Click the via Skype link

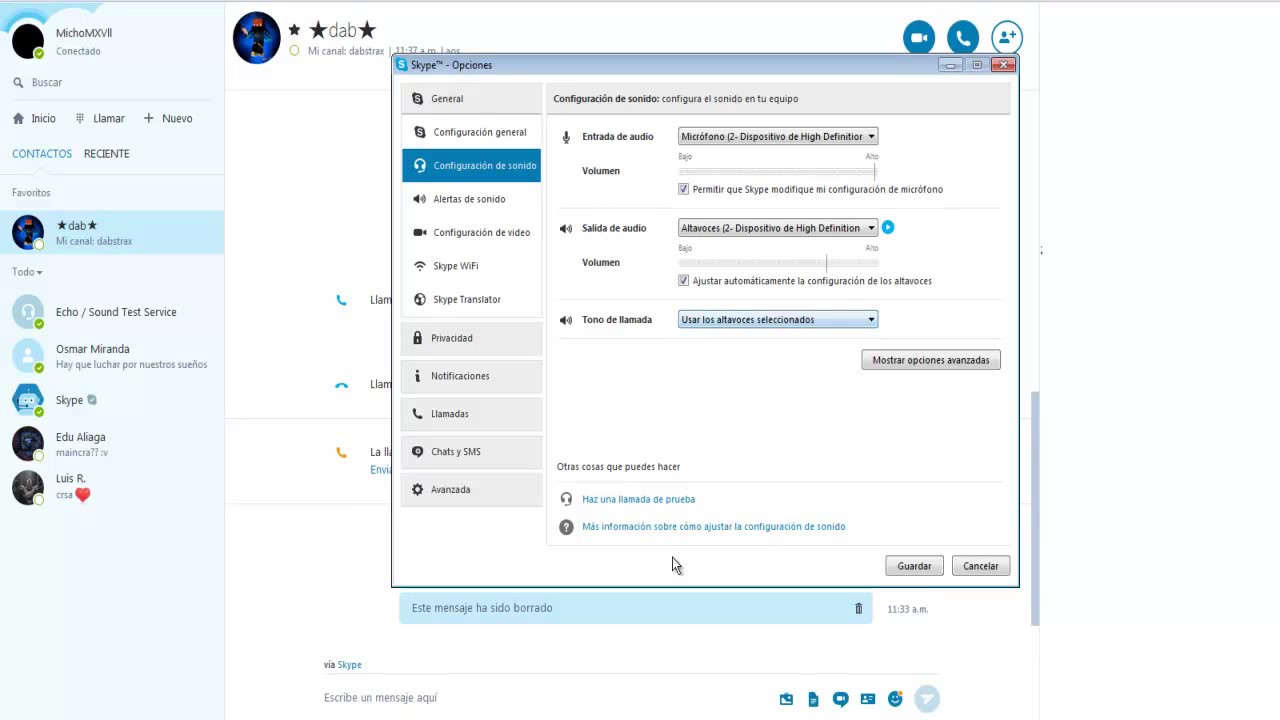349,665
